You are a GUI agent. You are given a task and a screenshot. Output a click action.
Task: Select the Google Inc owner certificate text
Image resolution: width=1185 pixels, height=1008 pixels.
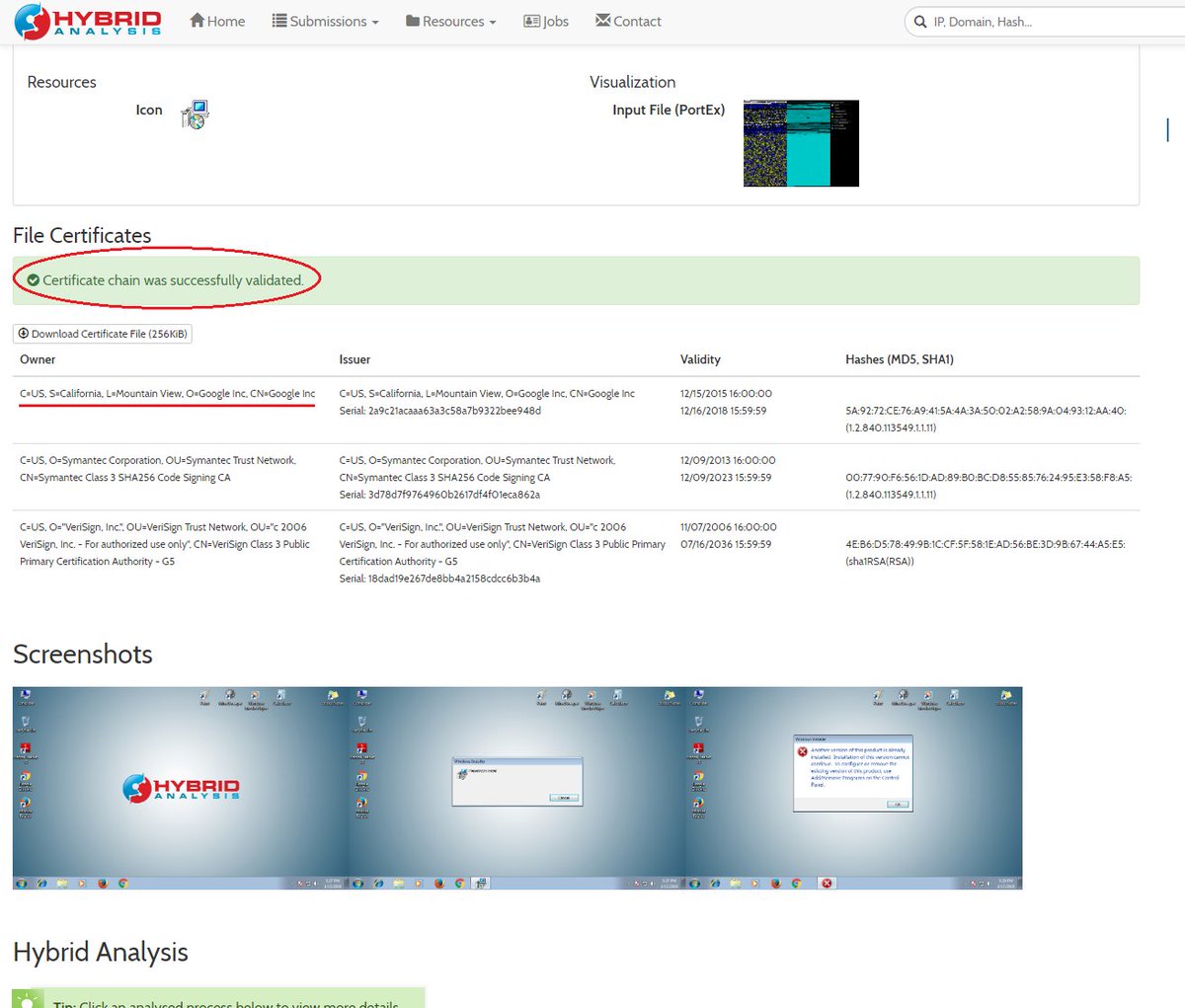coord(168,393)
